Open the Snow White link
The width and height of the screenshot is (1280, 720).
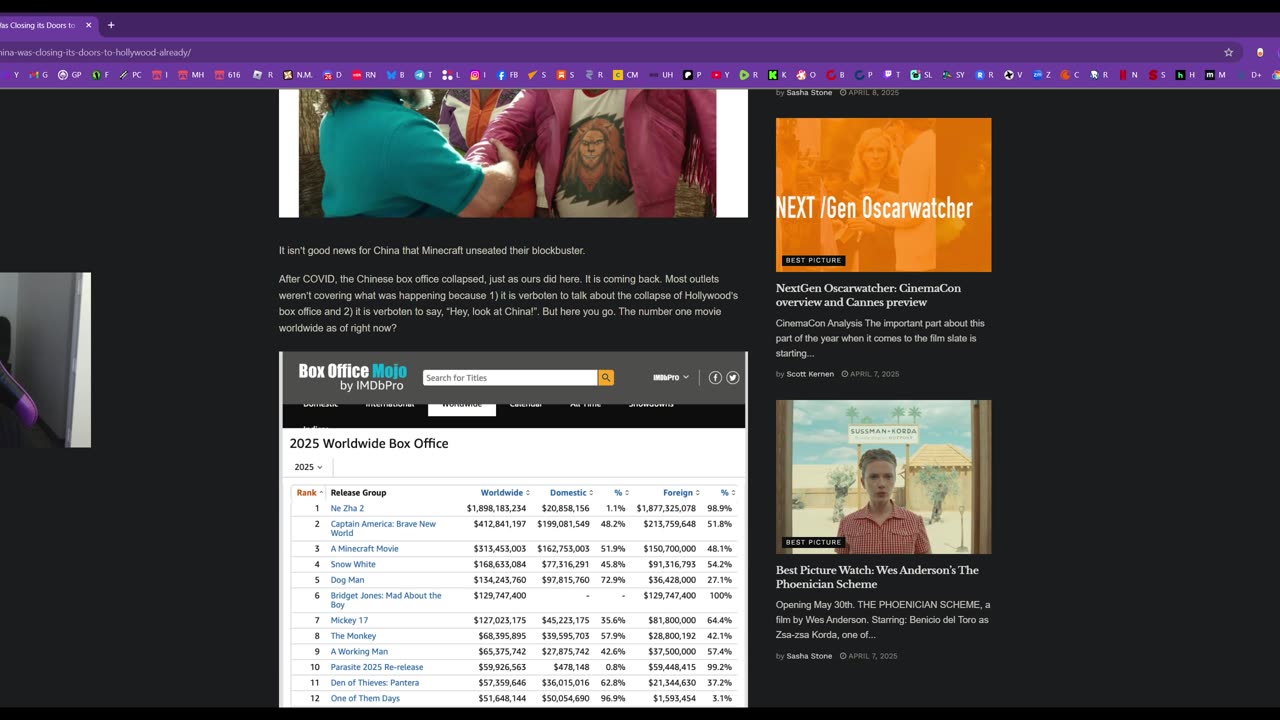pyautogui.click(x=353, y=565)
